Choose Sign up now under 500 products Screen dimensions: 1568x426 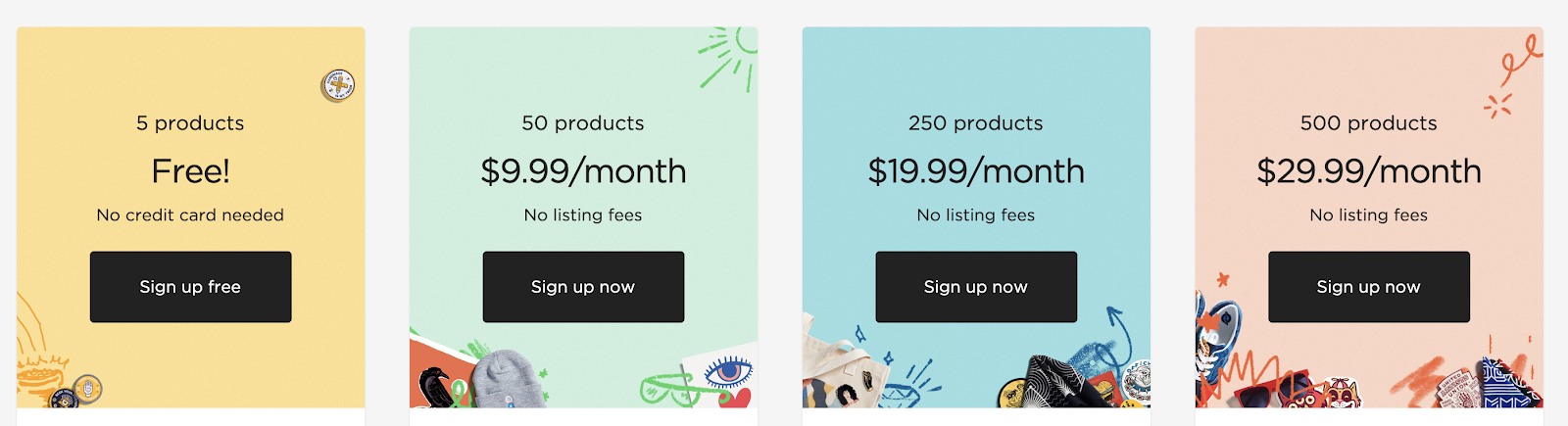(x=1369, y=287)
